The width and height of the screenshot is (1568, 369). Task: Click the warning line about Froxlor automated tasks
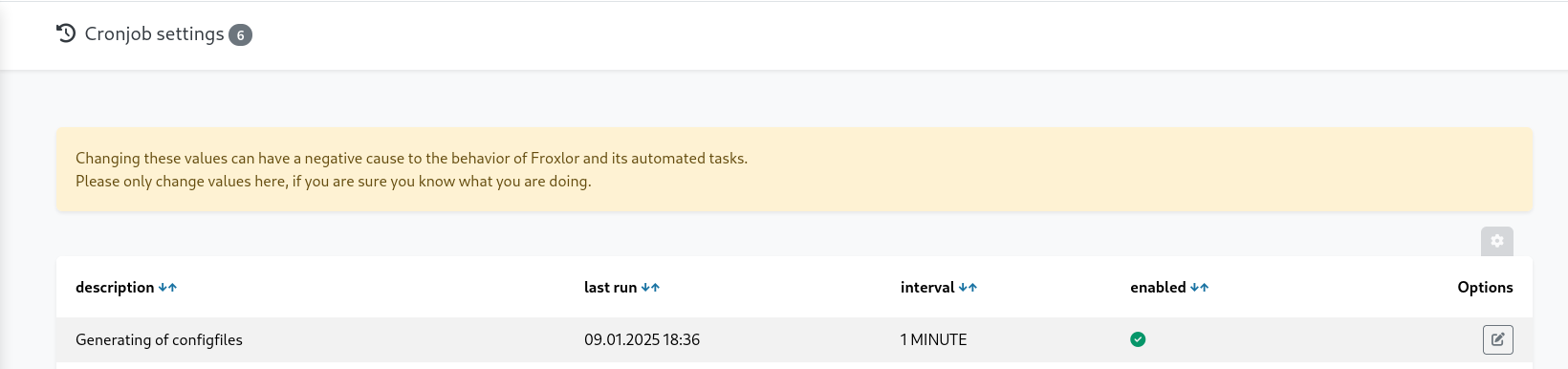411,159
